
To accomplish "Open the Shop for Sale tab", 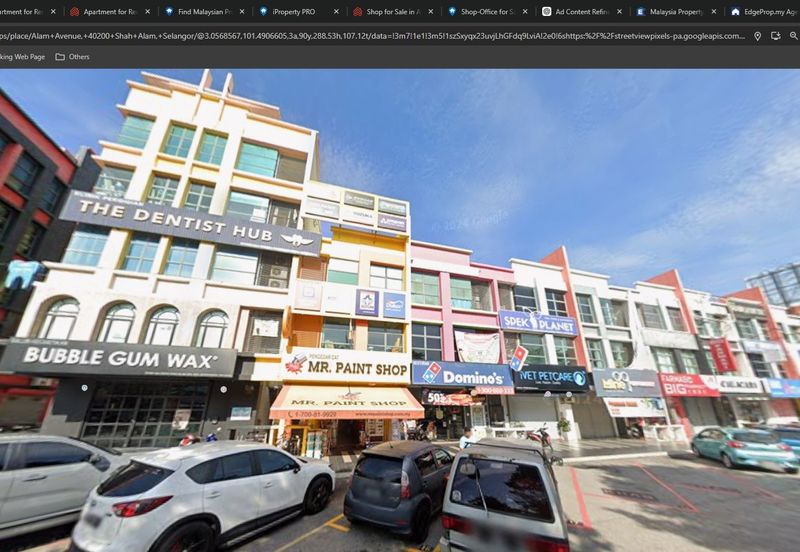I will click(x=390, y=12).
